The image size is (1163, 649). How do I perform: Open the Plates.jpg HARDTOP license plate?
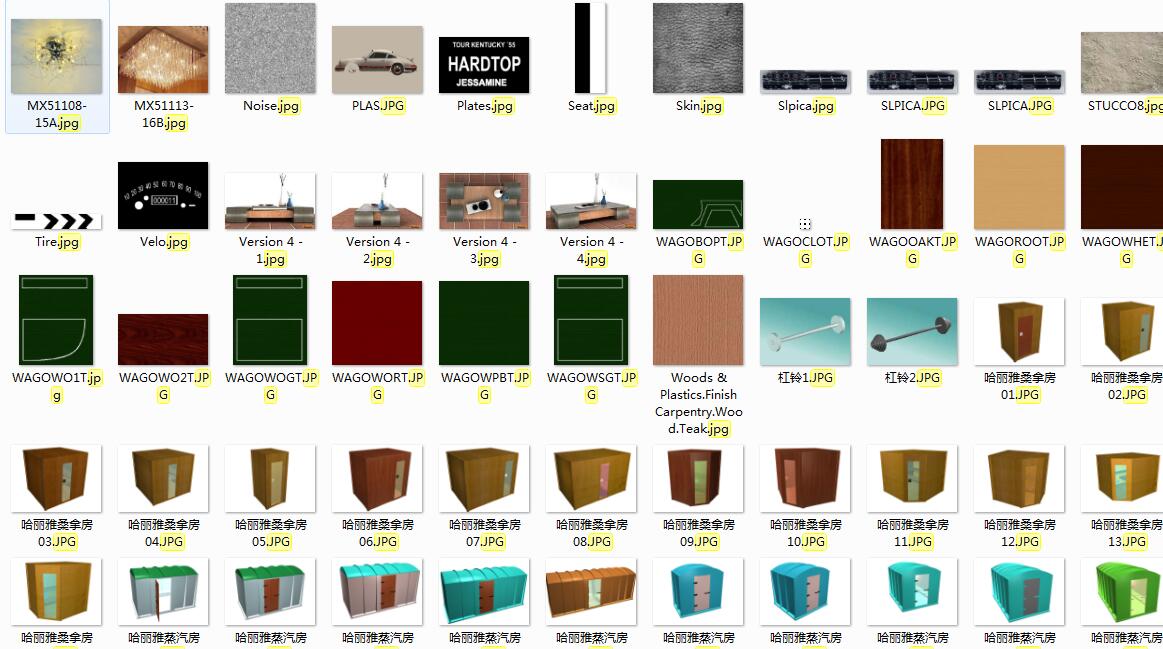484,65
